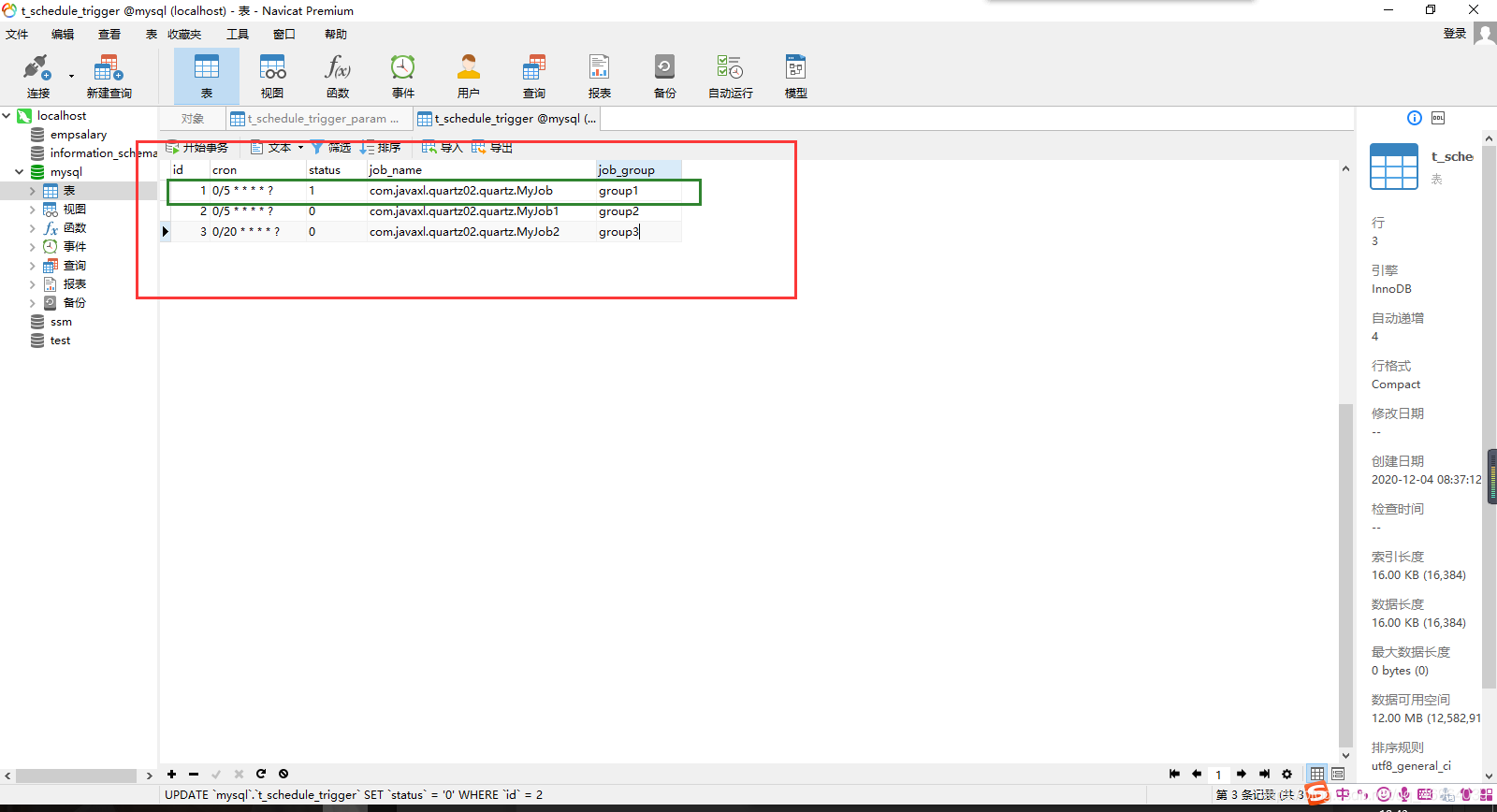
Task: Click the Export (导出) button
Action: coord(492,148)
